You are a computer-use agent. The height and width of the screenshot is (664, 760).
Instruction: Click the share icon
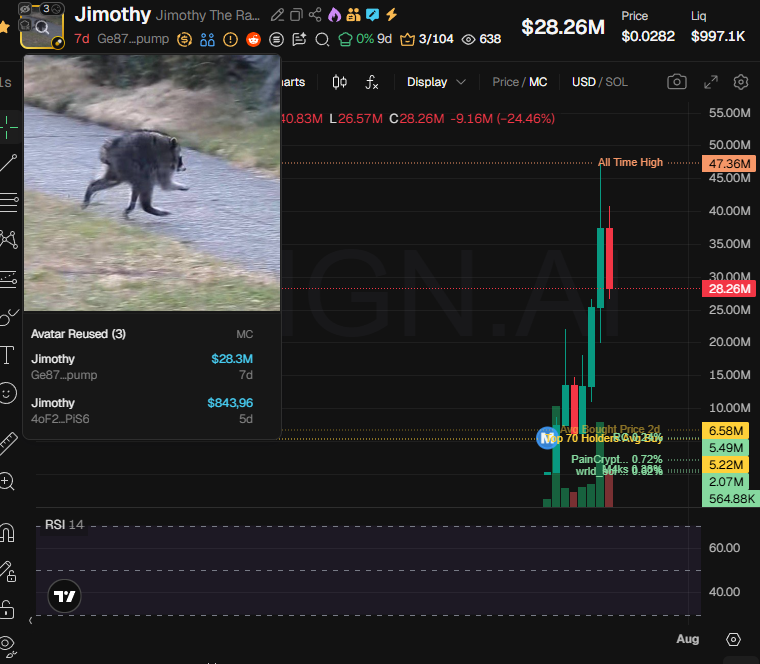[x=315, y=15]
